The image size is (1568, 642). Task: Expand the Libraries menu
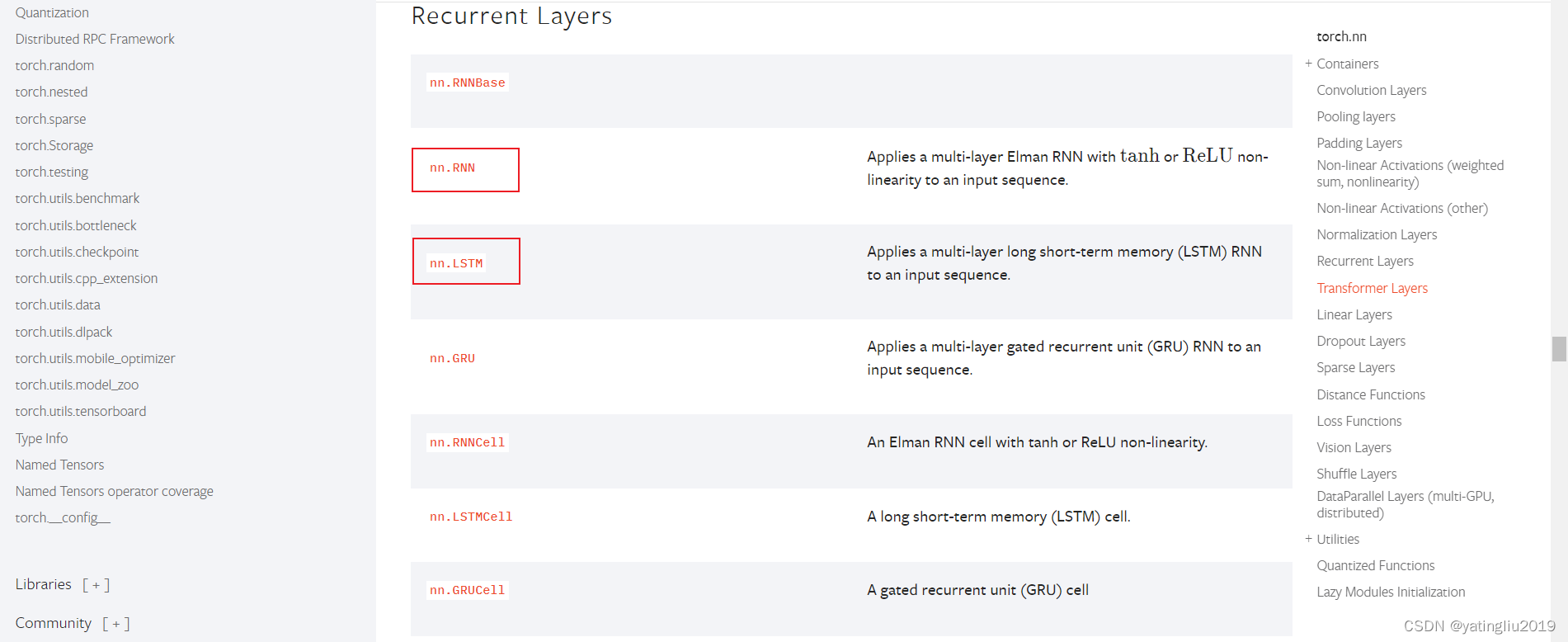click(97, 584)
